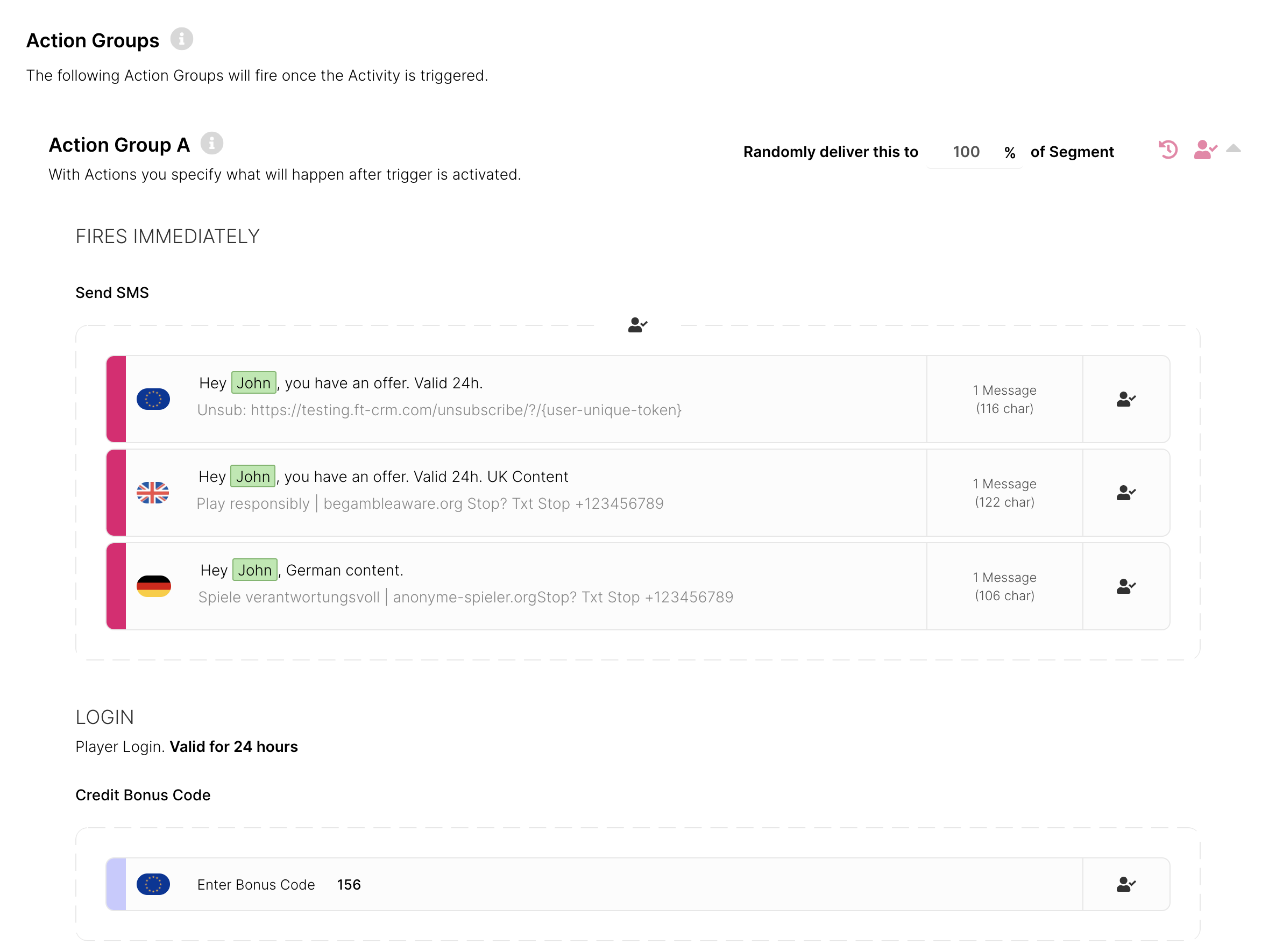Image resolution: width=1276 pixels, height=952 pixels.
Task: Select the EU flag on first SMS row
Action: click(153, 399)
